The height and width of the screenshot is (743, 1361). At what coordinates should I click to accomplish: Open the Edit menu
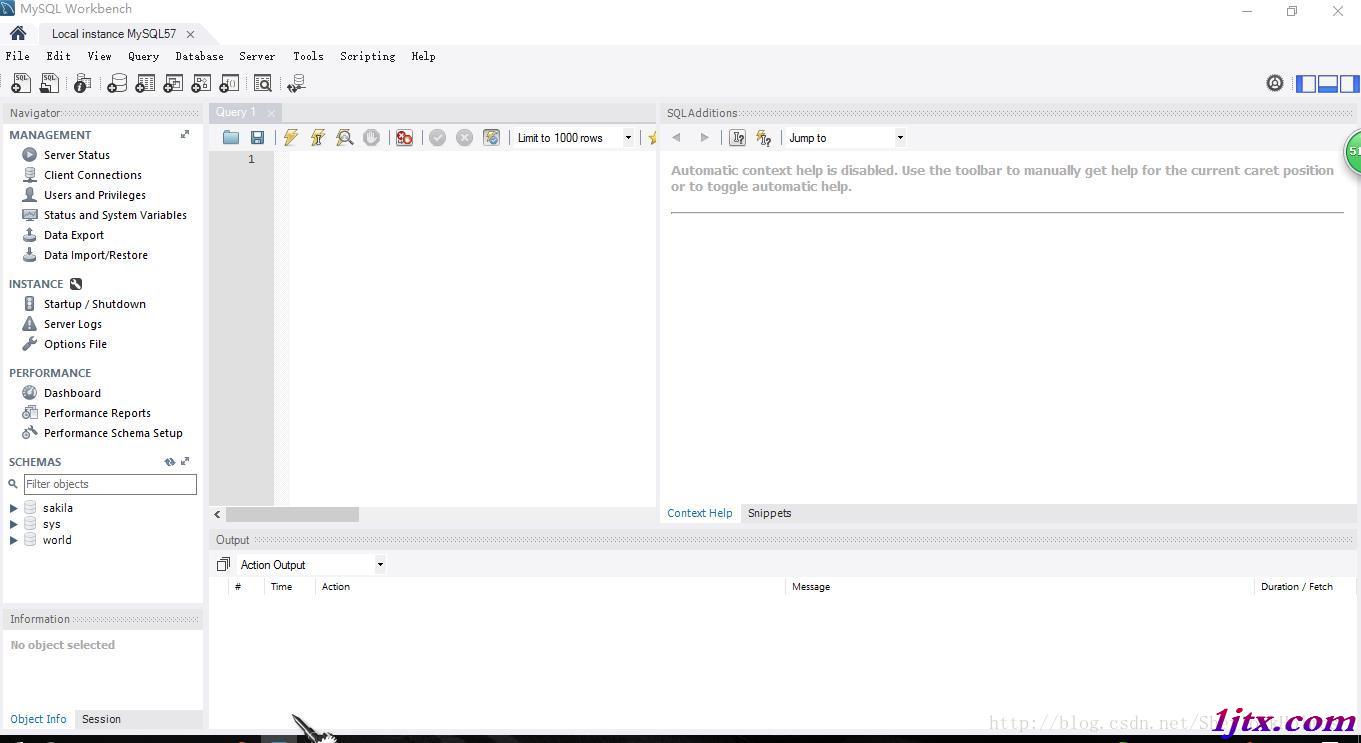coord(58,56)
